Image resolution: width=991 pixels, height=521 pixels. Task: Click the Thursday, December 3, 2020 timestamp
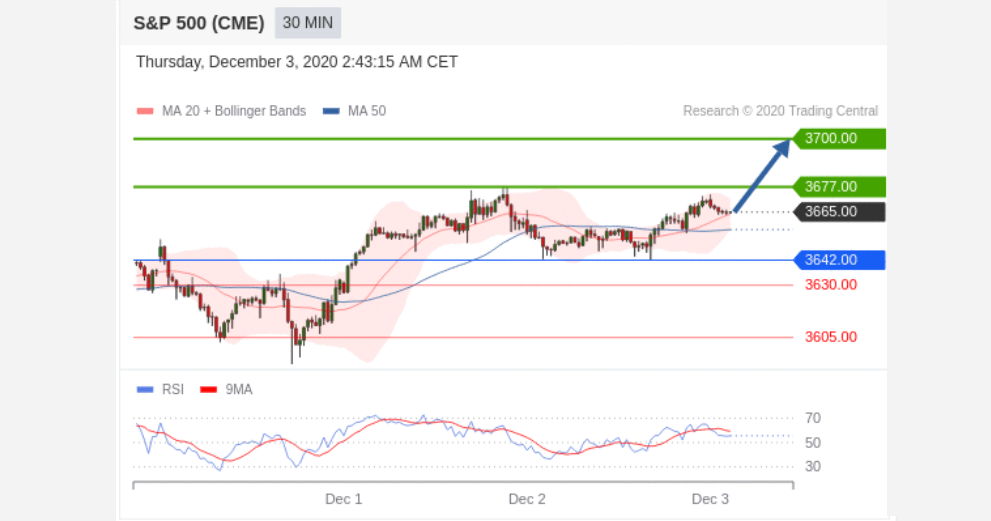(x=296, y=62)
